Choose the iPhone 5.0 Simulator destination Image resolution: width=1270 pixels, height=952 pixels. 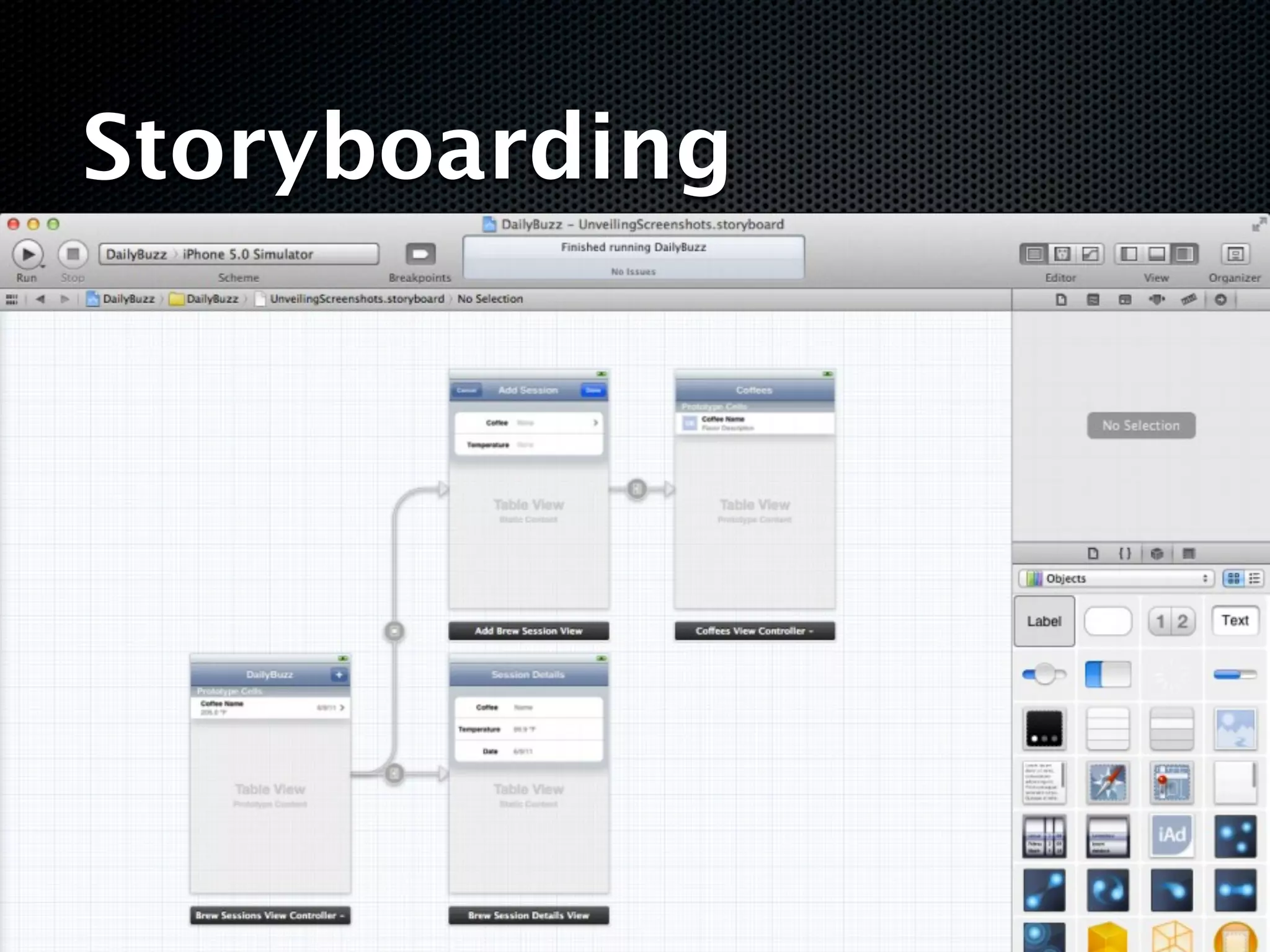point(247,254)
